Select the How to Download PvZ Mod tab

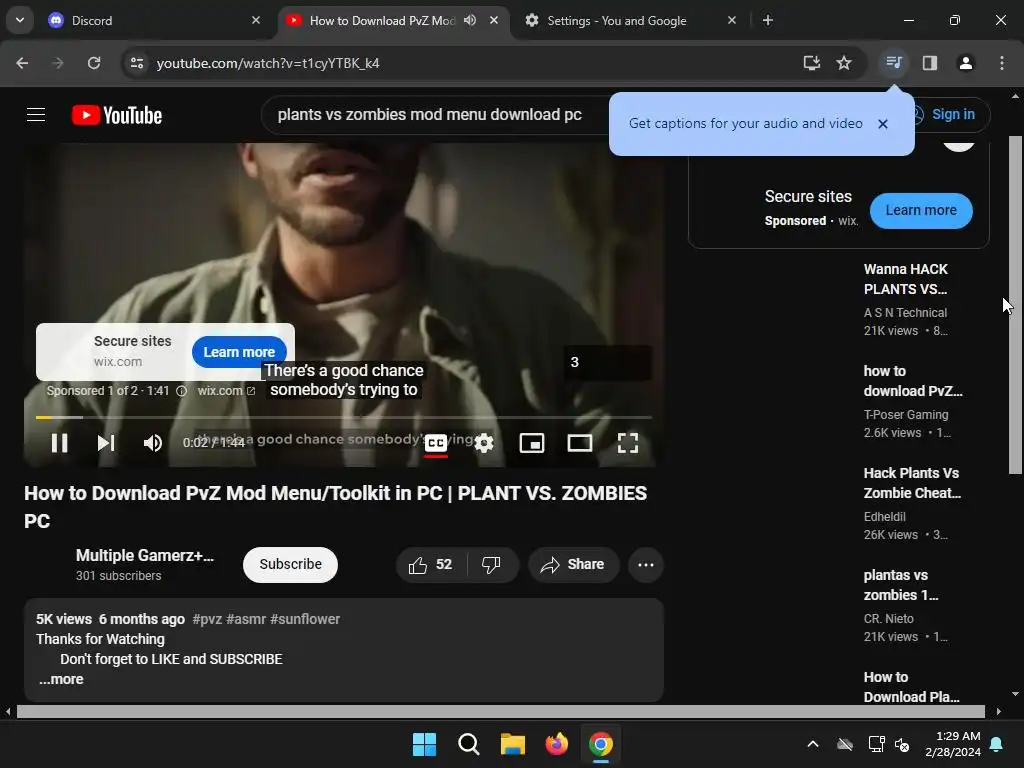pos(381,20)
